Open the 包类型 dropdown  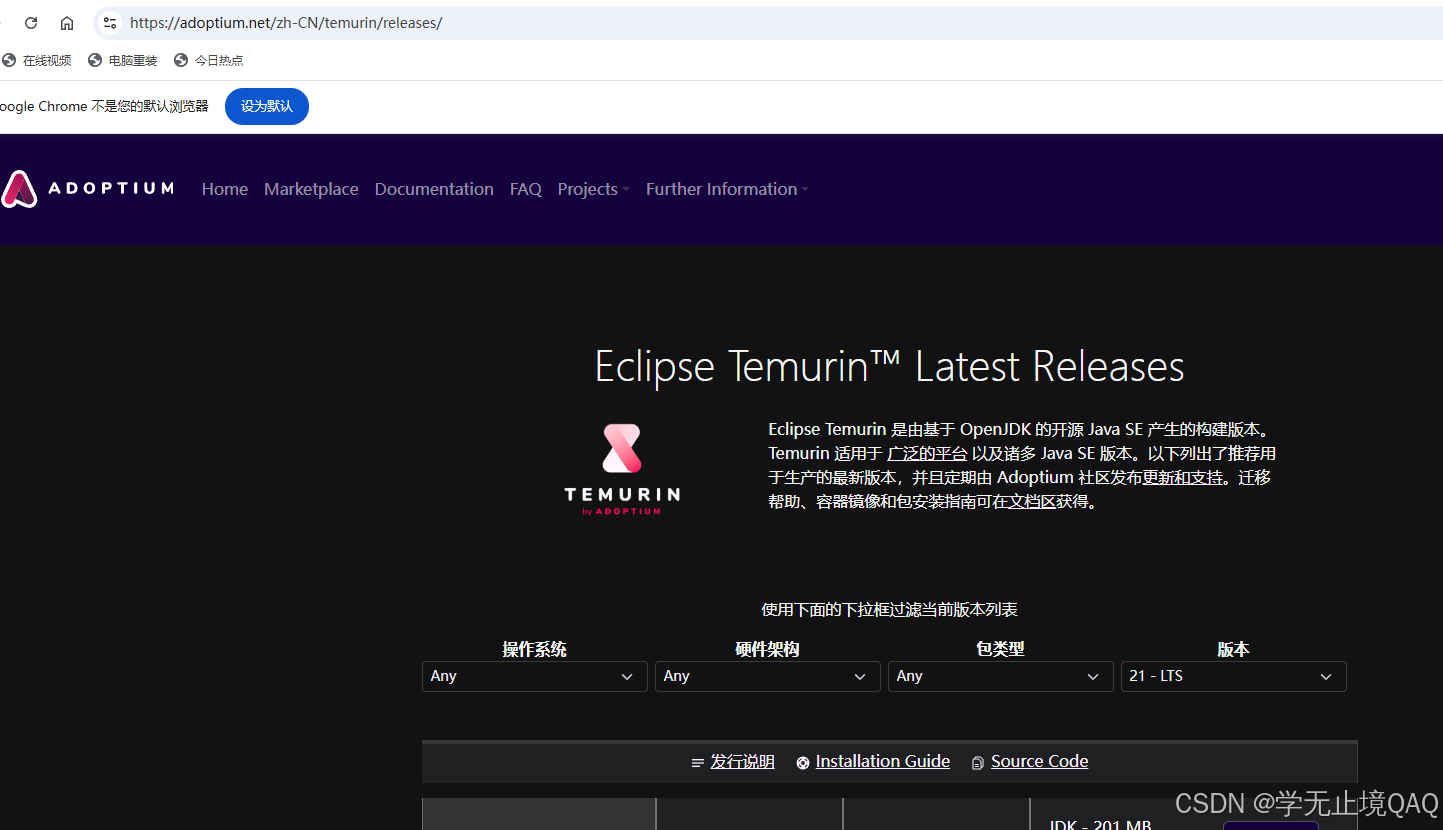(1000, 676)
